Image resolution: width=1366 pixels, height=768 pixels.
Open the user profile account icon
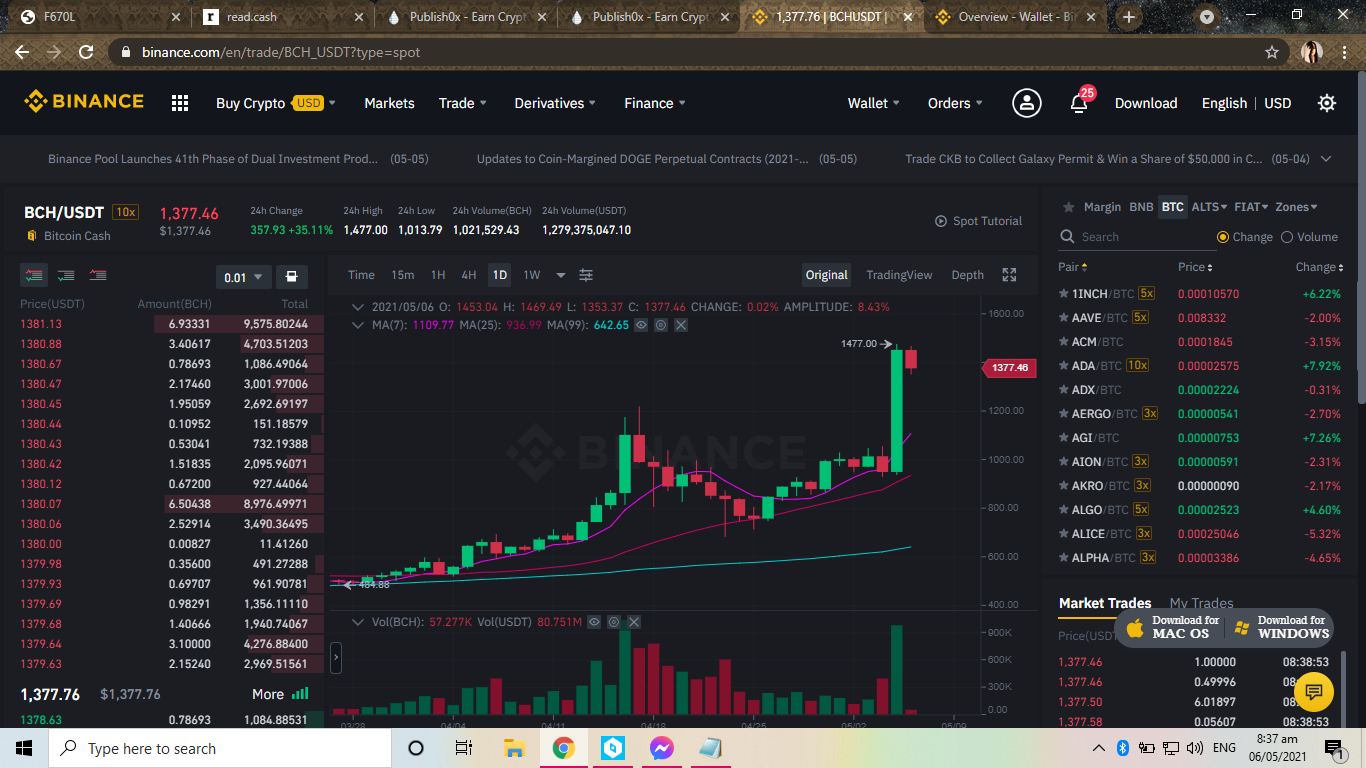click(1026, 103)
